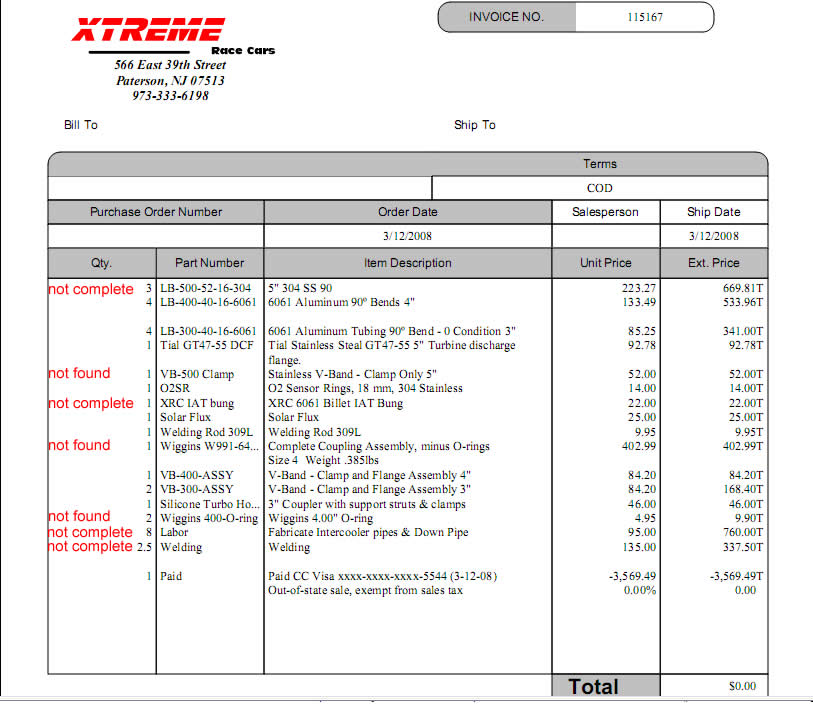Viewport: 813px width, 709px height.
Task: Click the Ship Date header cell
Action: click(713, 212)
